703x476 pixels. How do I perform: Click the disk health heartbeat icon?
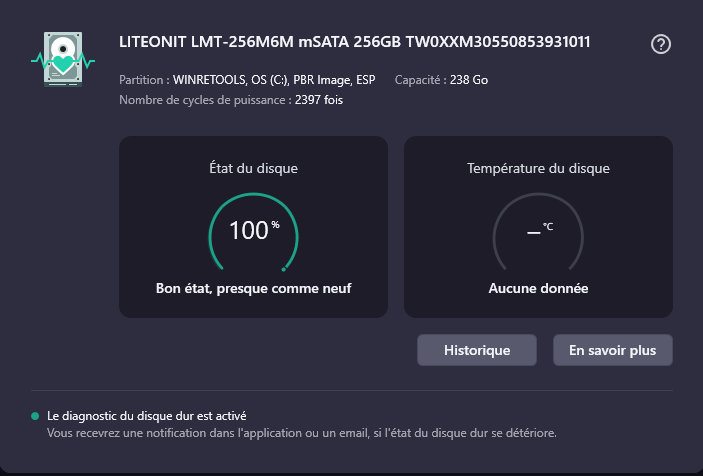63,59
